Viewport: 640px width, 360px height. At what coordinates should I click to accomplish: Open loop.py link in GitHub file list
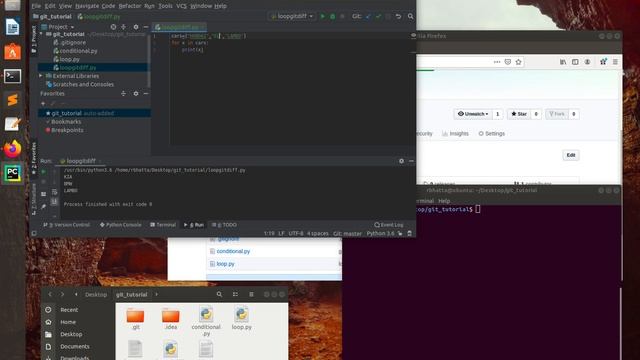[225, 264]
